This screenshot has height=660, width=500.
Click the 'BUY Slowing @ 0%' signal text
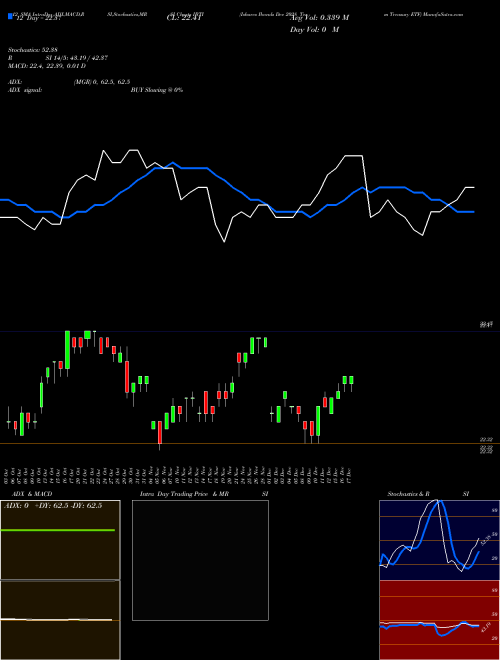coord(157,90)
